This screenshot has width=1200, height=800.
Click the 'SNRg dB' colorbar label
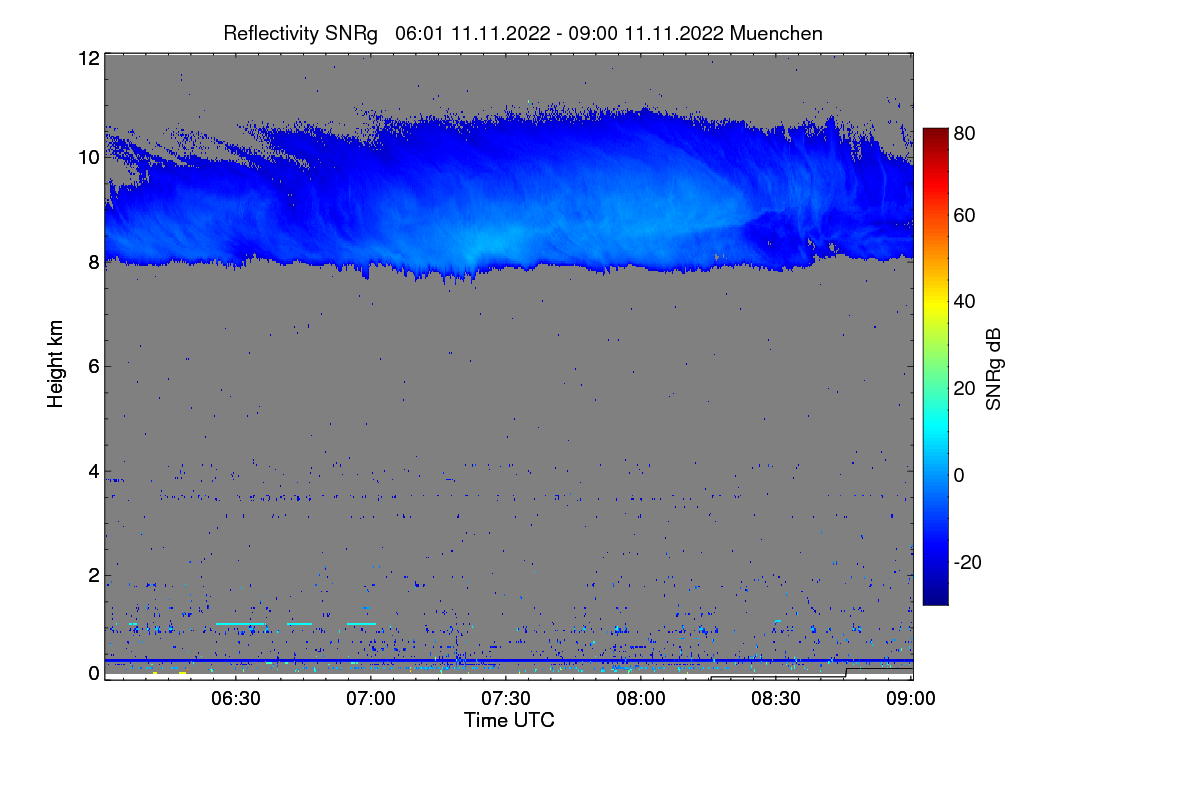[x=993, y=367]
